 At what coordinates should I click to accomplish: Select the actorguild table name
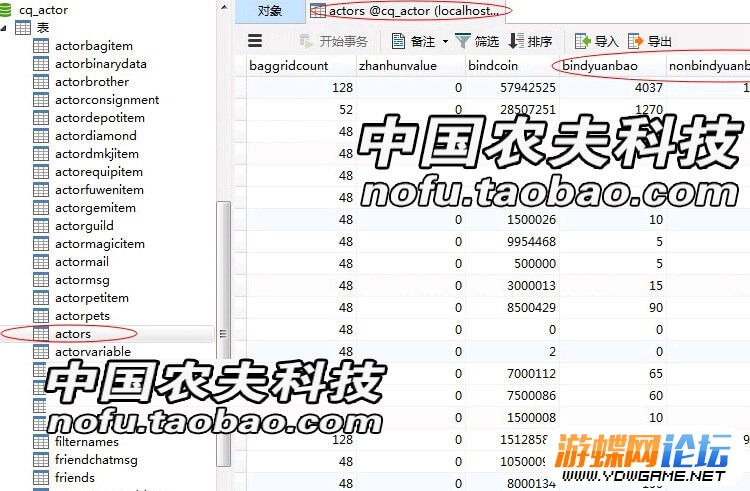(x=84, y=226)
